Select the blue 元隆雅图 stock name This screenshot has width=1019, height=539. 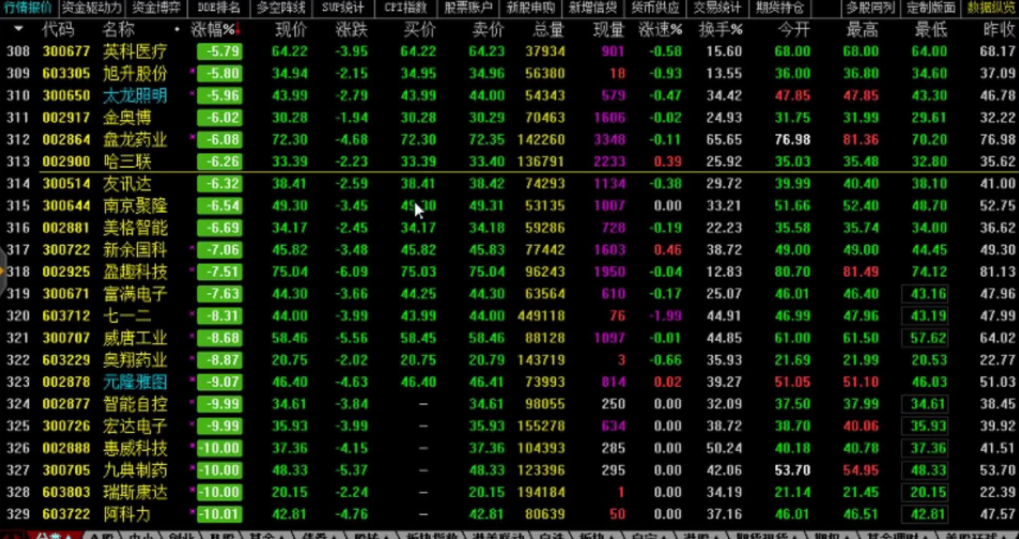coord(135,382)
